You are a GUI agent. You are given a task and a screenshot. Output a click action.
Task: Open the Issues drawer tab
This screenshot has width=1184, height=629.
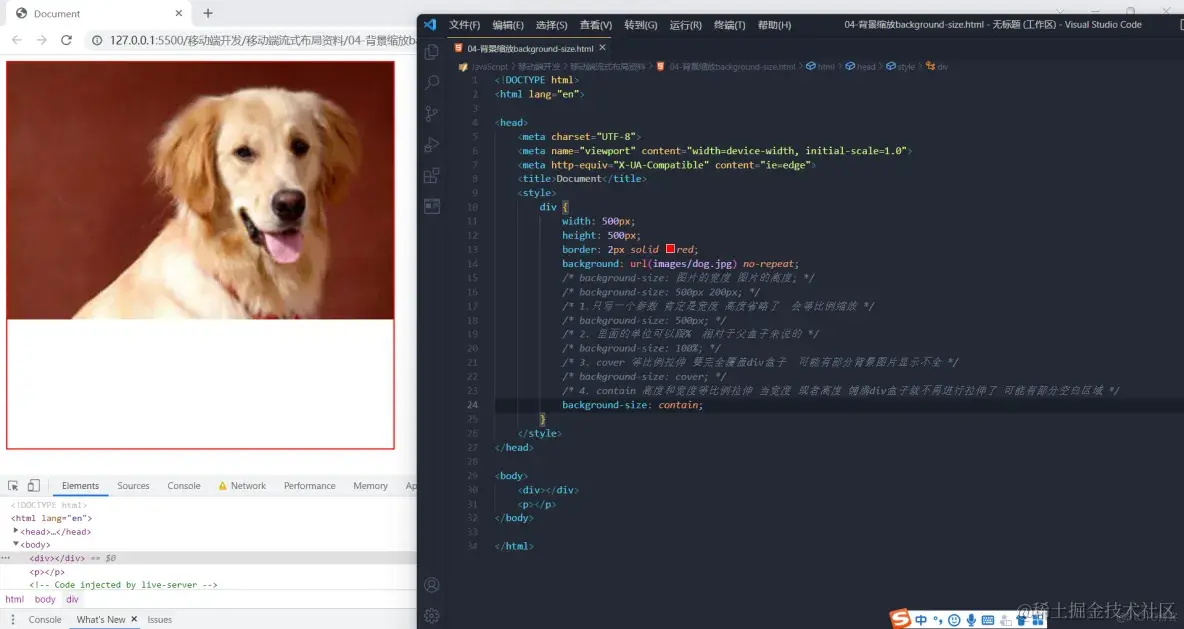[159, 619]
